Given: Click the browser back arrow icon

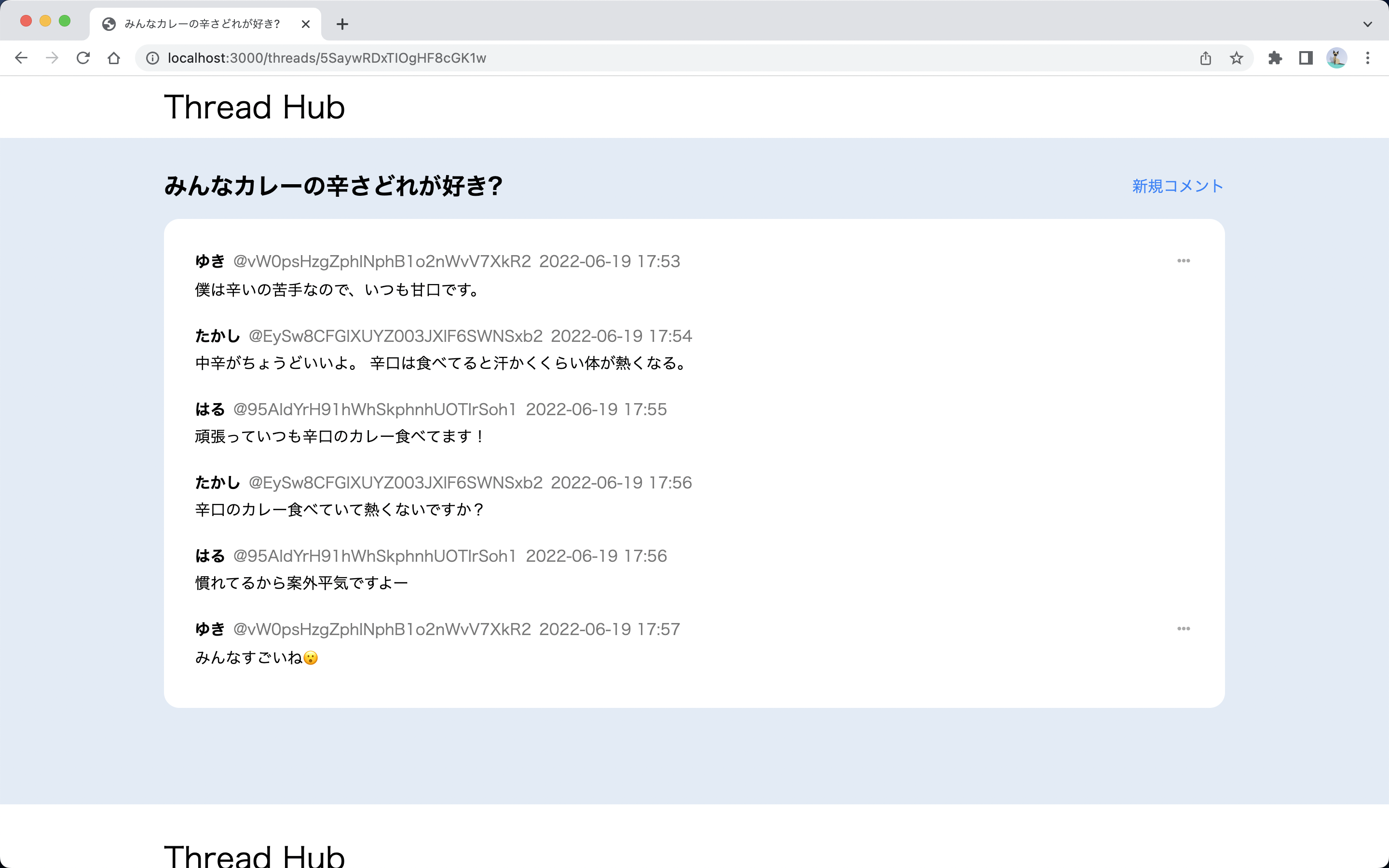Looking at the screenshot, I should (x=21, y=57).
